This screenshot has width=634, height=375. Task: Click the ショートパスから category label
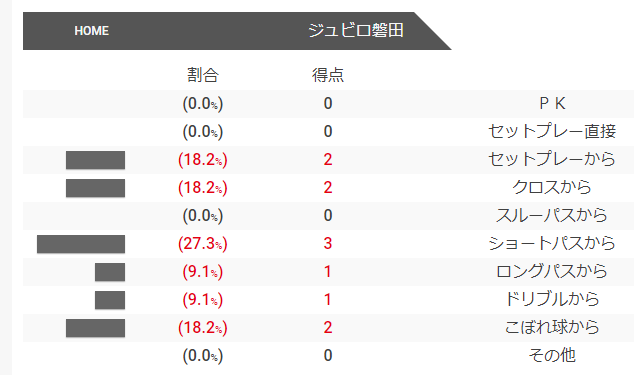click(x=552, y=243)
